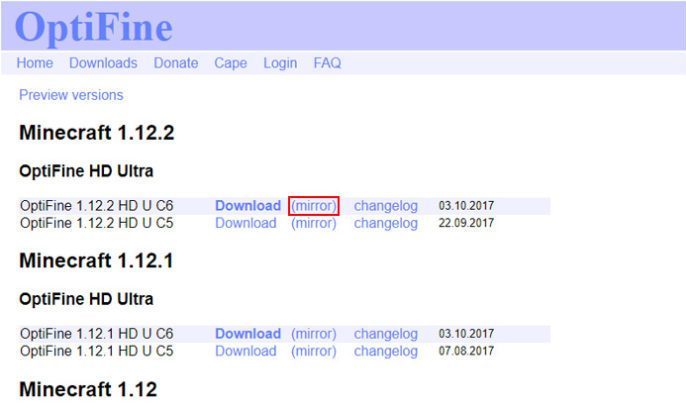Image resolution: width=686 pixels, height=410 pixels.
Task: Select the text OptiFine 1.12.2 HD U C5
Action: pos(97,223)
